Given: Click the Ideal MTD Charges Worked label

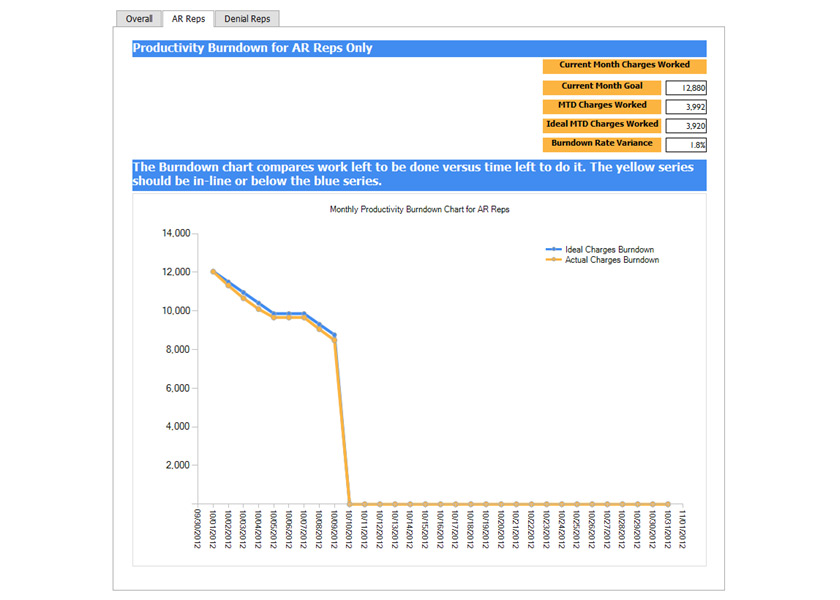Looking at the screenshot, I should click(602, 125).
